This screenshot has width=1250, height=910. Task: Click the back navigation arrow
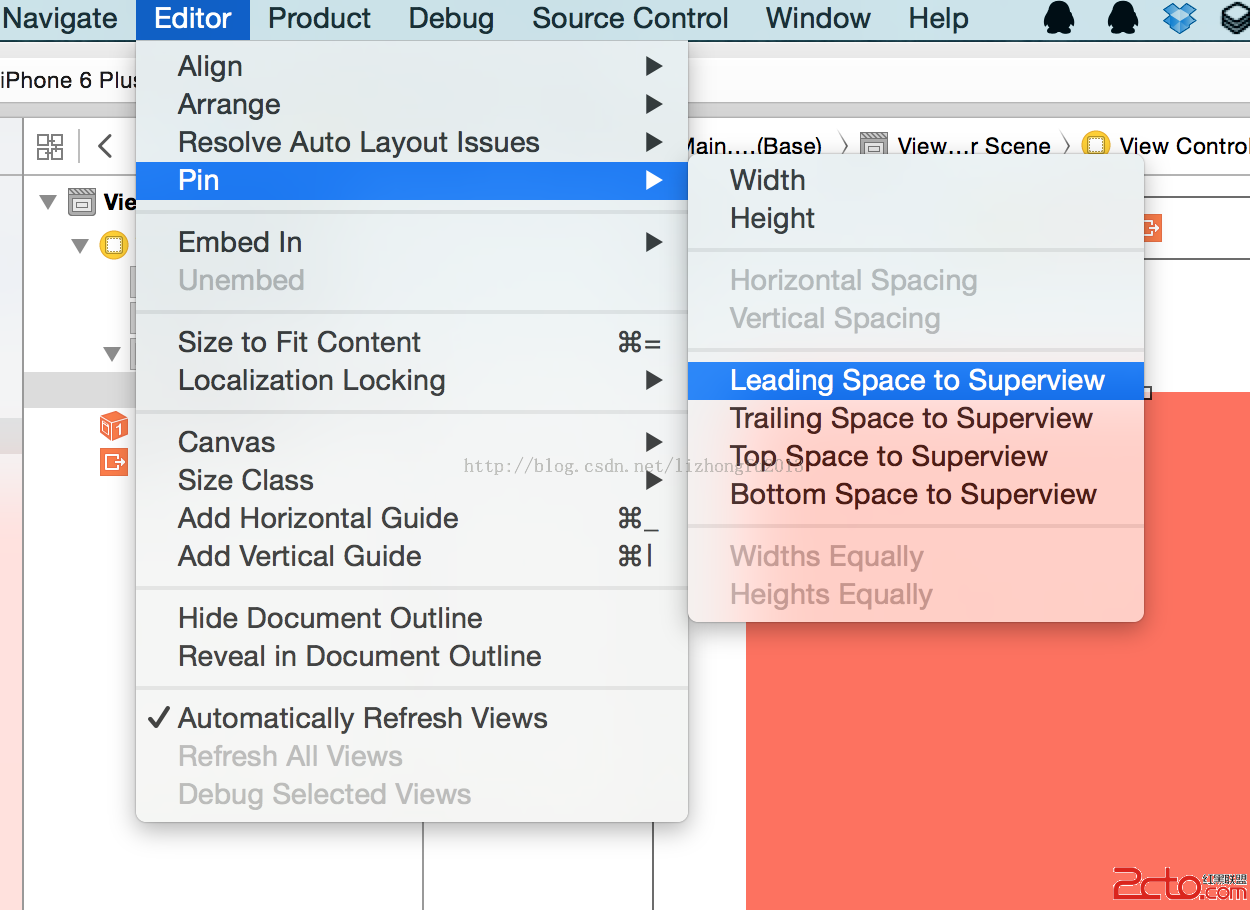(x=105, y=147)
